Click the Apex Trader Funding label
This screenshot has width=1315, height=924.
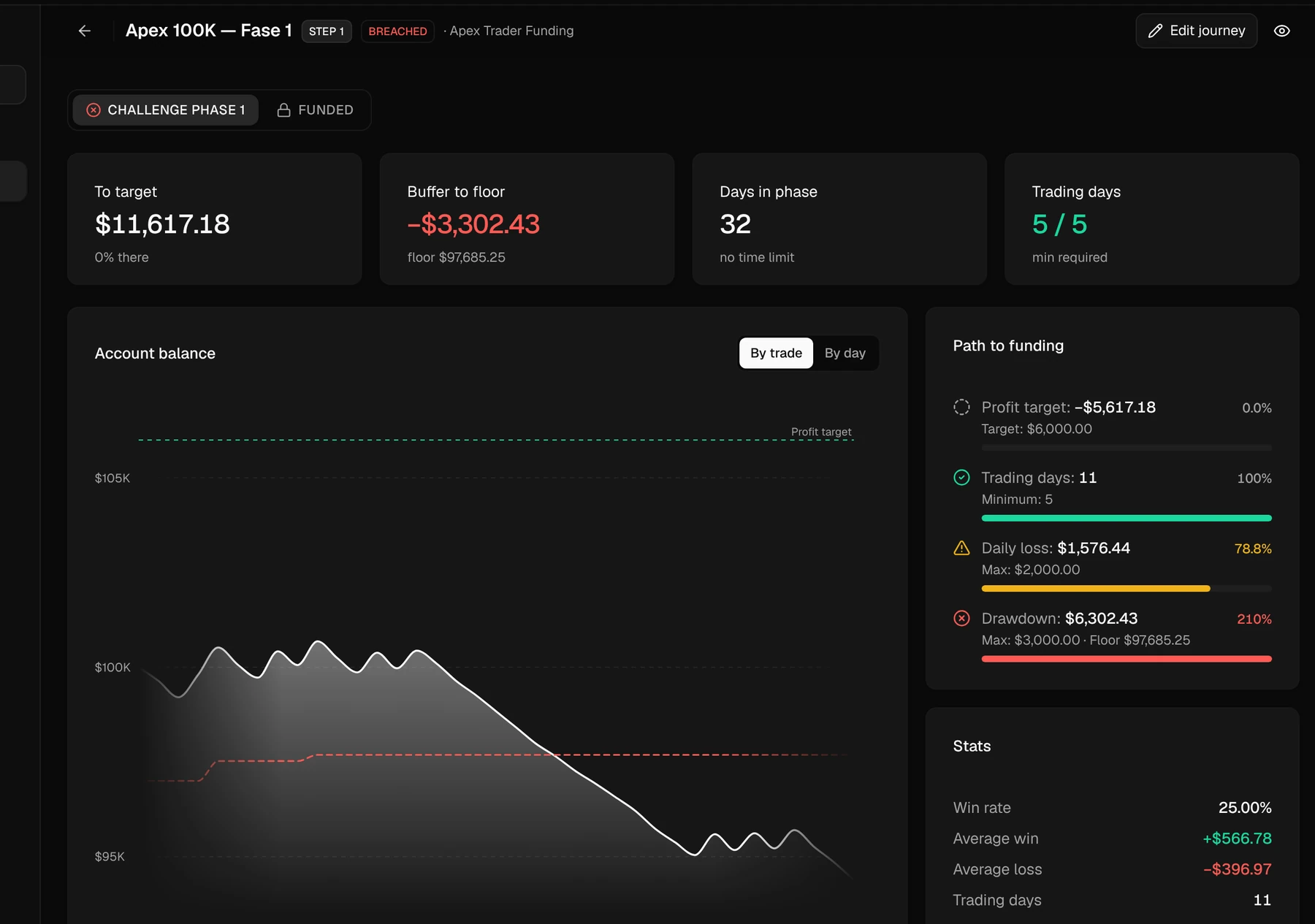point(511,31)
